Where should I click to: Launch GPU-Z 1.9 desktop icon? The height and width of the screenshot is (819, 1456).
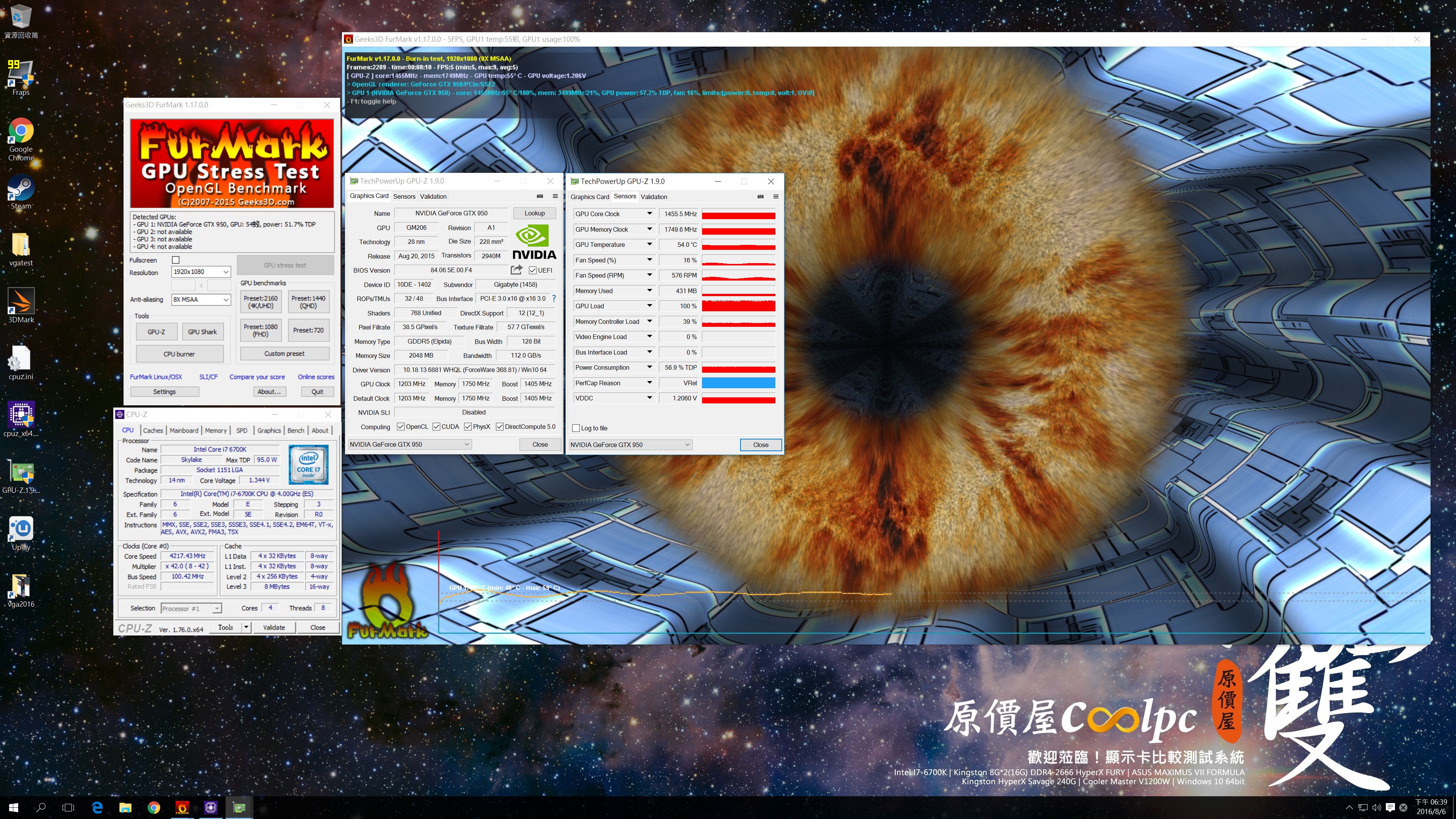pos(21,477)
